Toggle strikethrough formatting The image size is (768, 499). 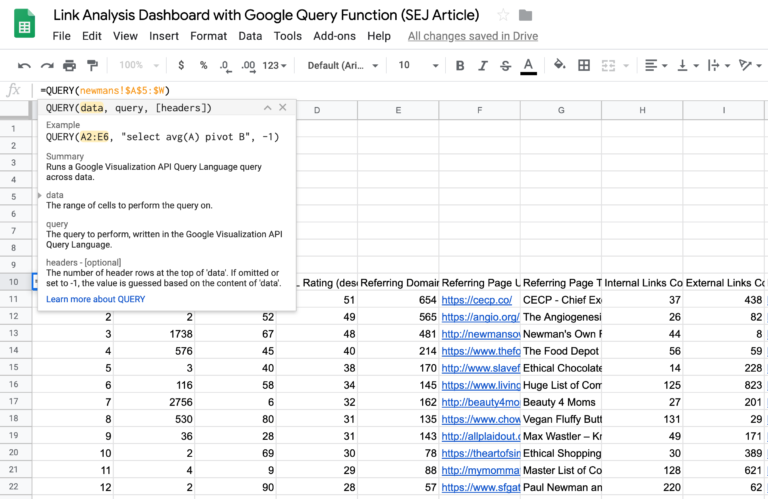pyautogui.click(x=506, y=66)
